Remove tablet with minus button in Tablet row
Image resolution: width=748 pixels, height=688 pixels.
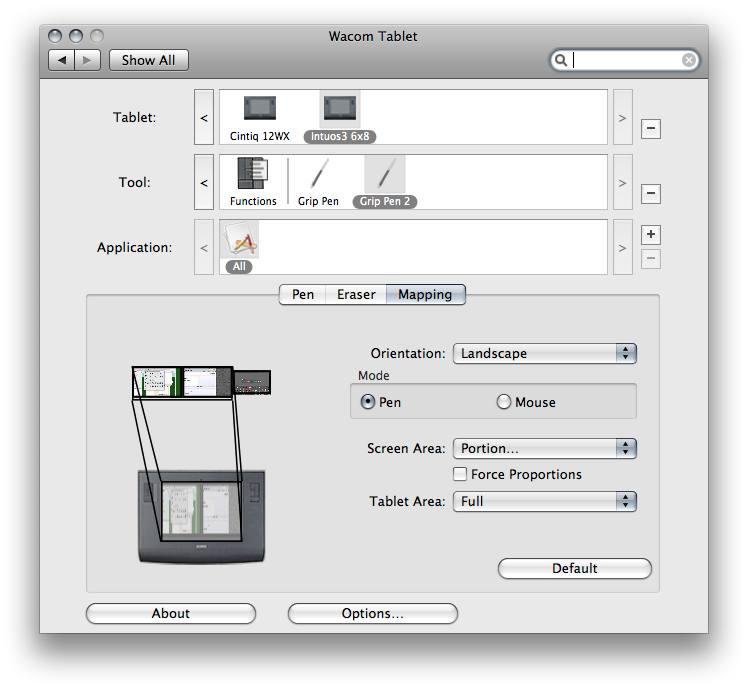tap(651, 128)
